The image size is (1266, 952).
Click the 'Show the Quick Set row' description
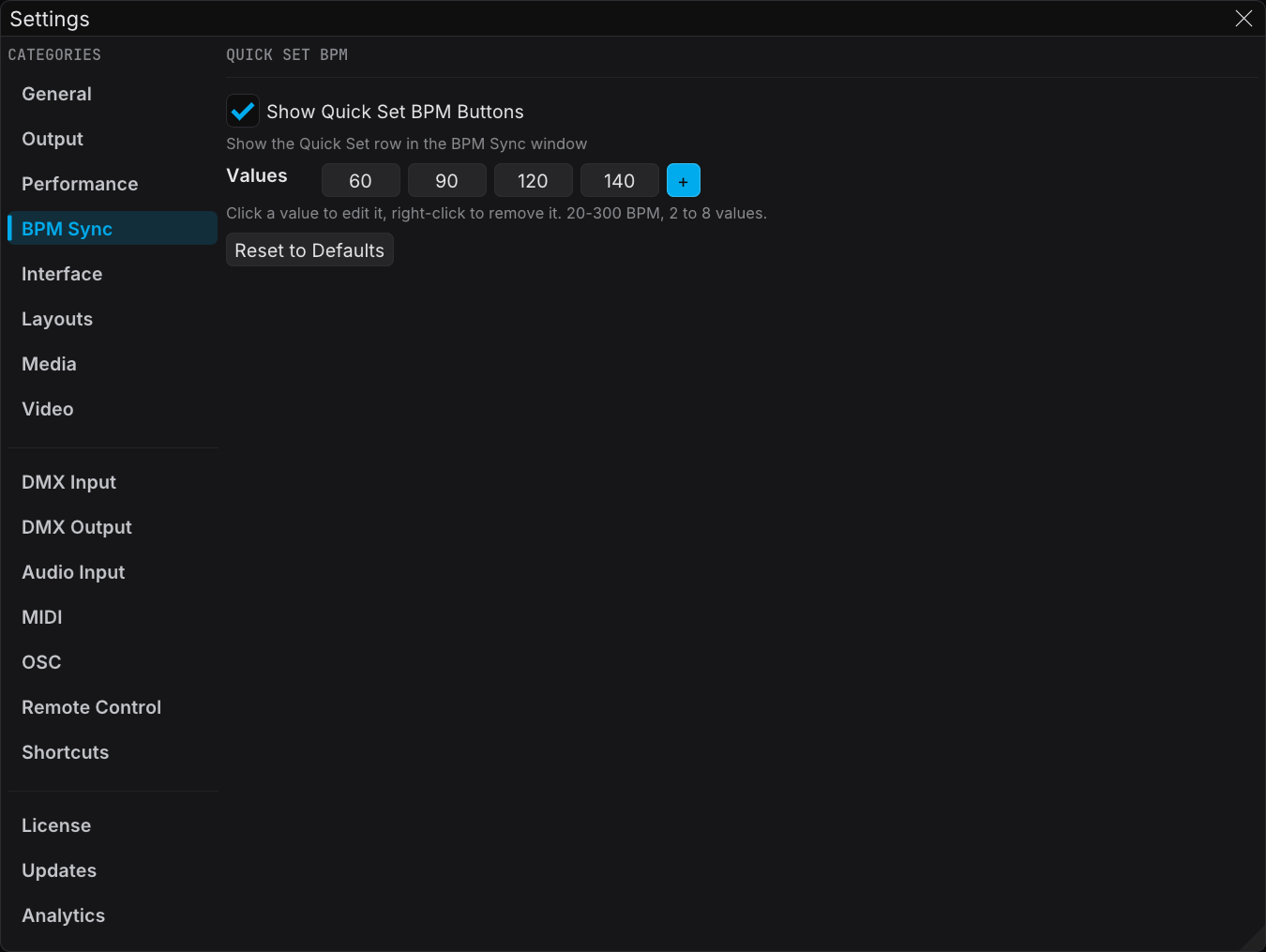point(407,144)
